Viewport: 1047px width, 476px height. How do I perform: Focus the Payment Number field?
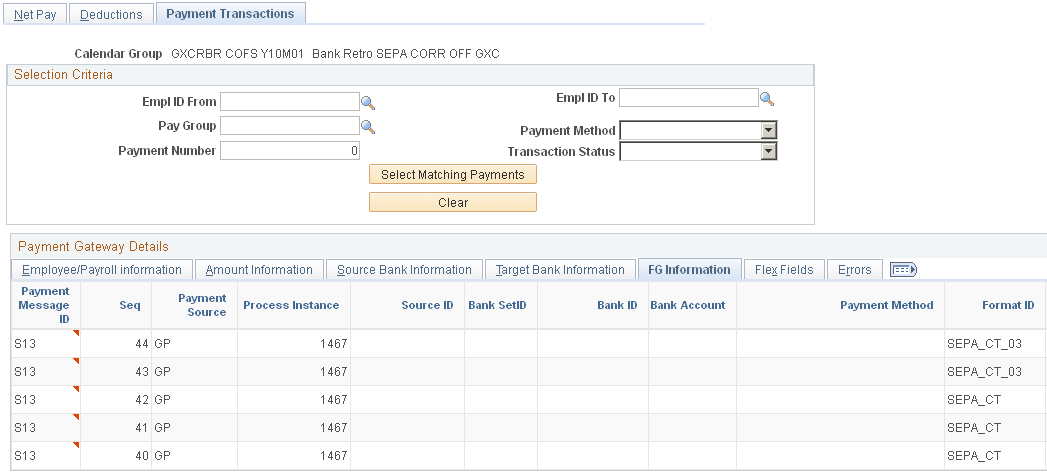click(290, 150)
